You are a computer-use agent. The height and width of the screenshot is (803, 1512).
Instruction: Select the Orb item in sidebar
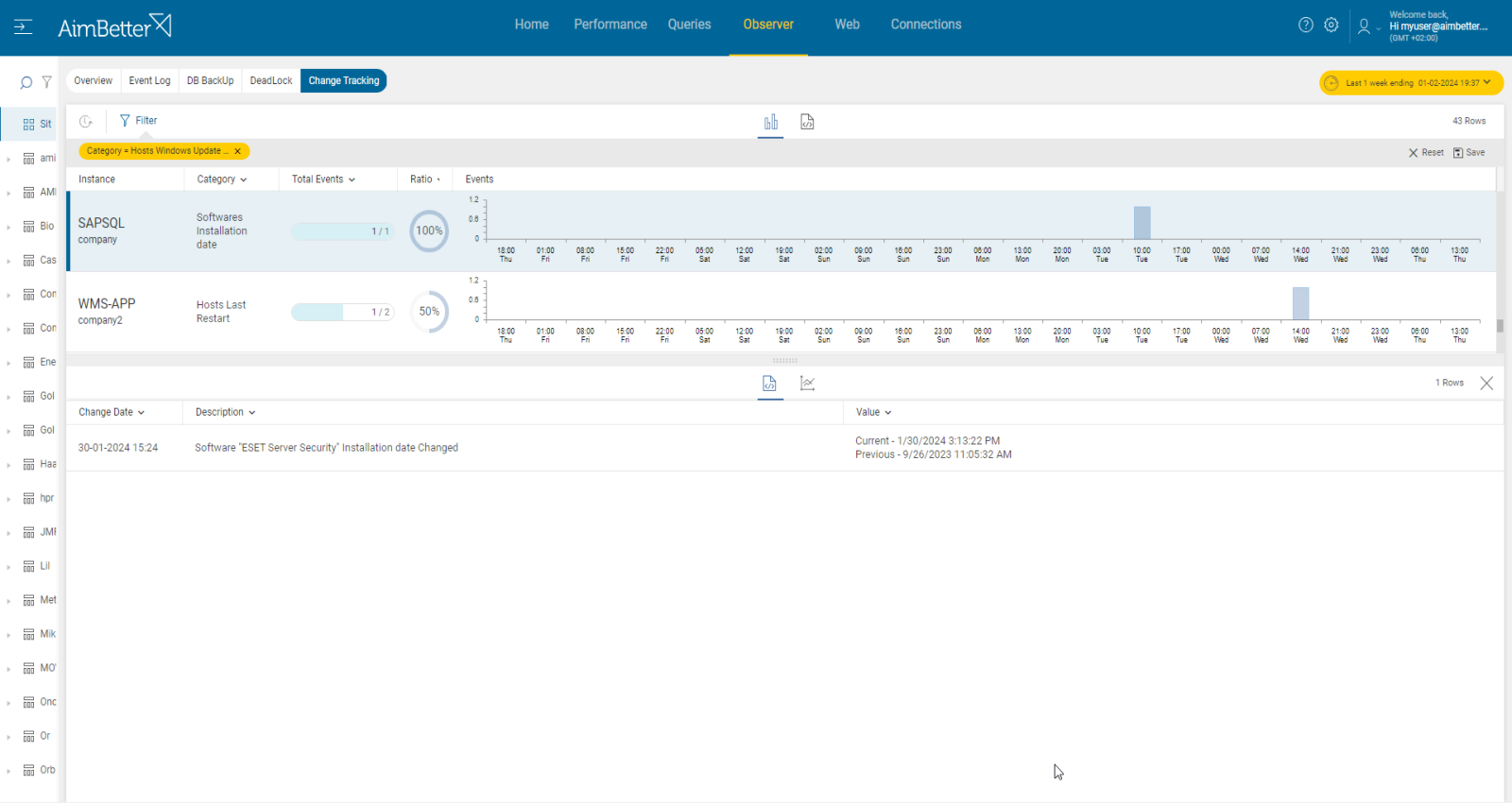tap(40, 771)
